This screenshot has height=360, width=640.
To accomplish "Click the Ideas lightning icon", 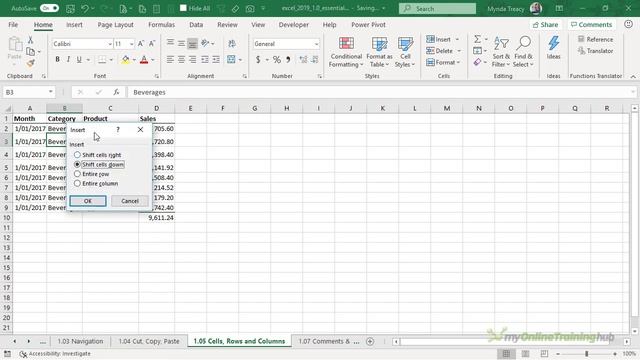I will 553,47.
